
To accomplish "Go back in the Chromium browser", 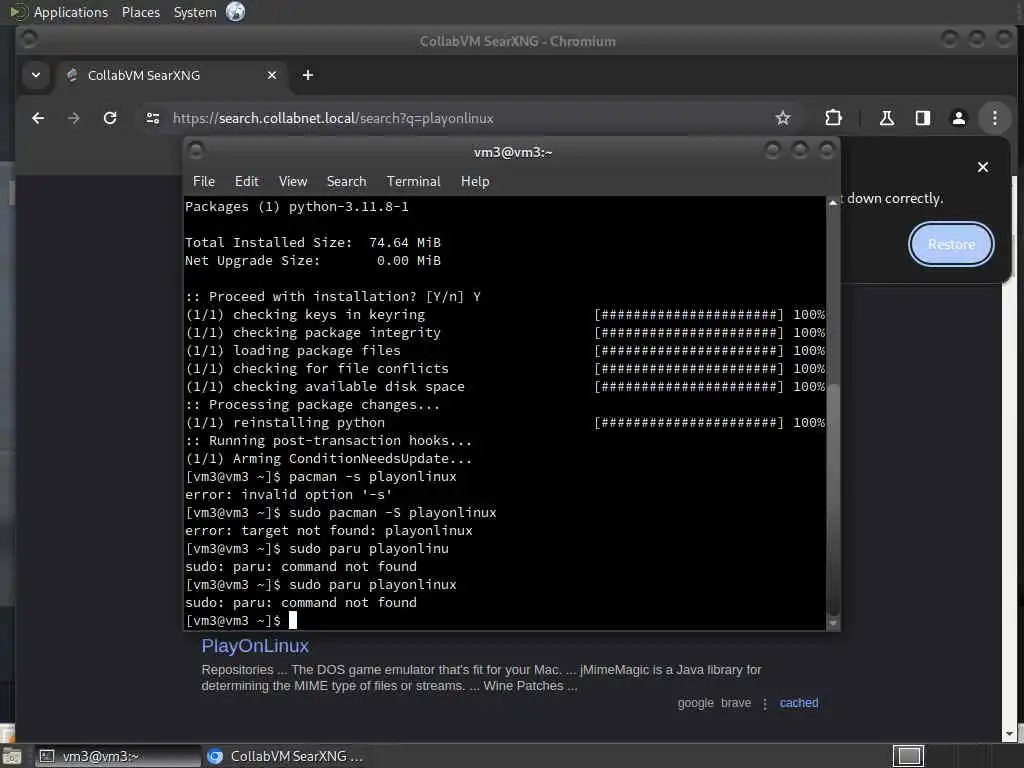I will (x=38, y=118).
